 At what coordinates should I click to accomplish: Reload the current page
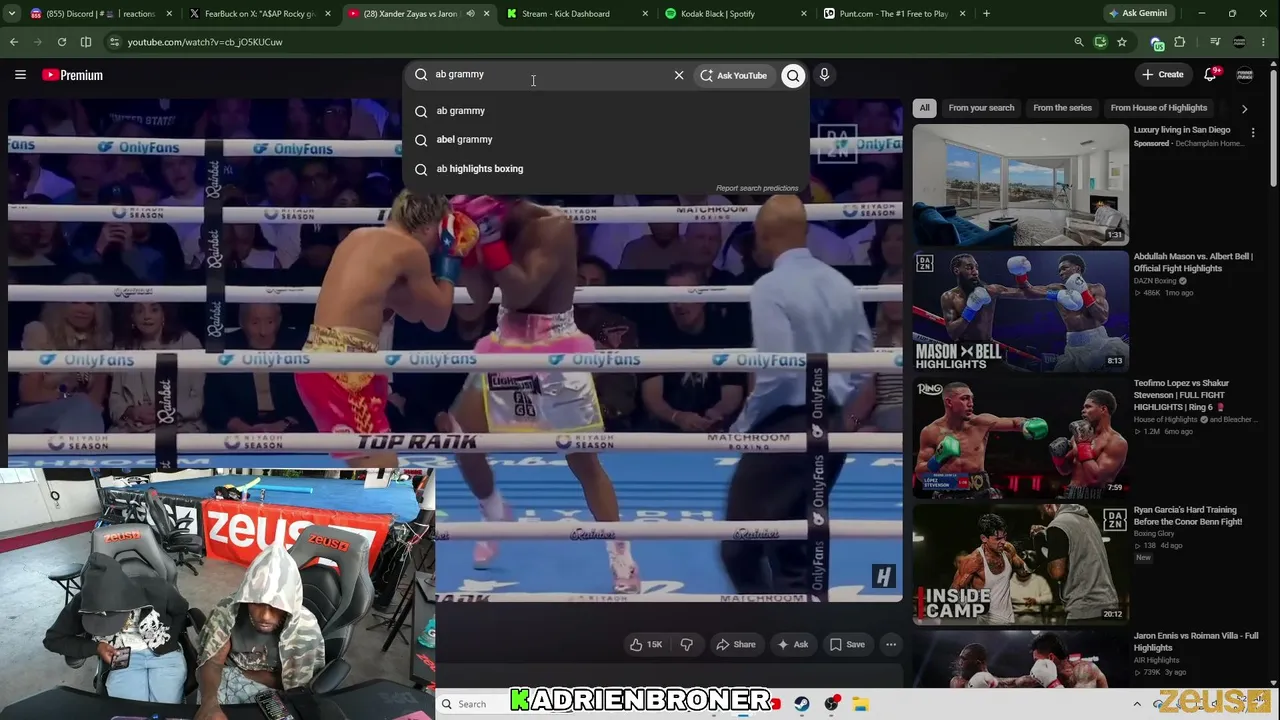pyautogui.click(x=62, y=42)
